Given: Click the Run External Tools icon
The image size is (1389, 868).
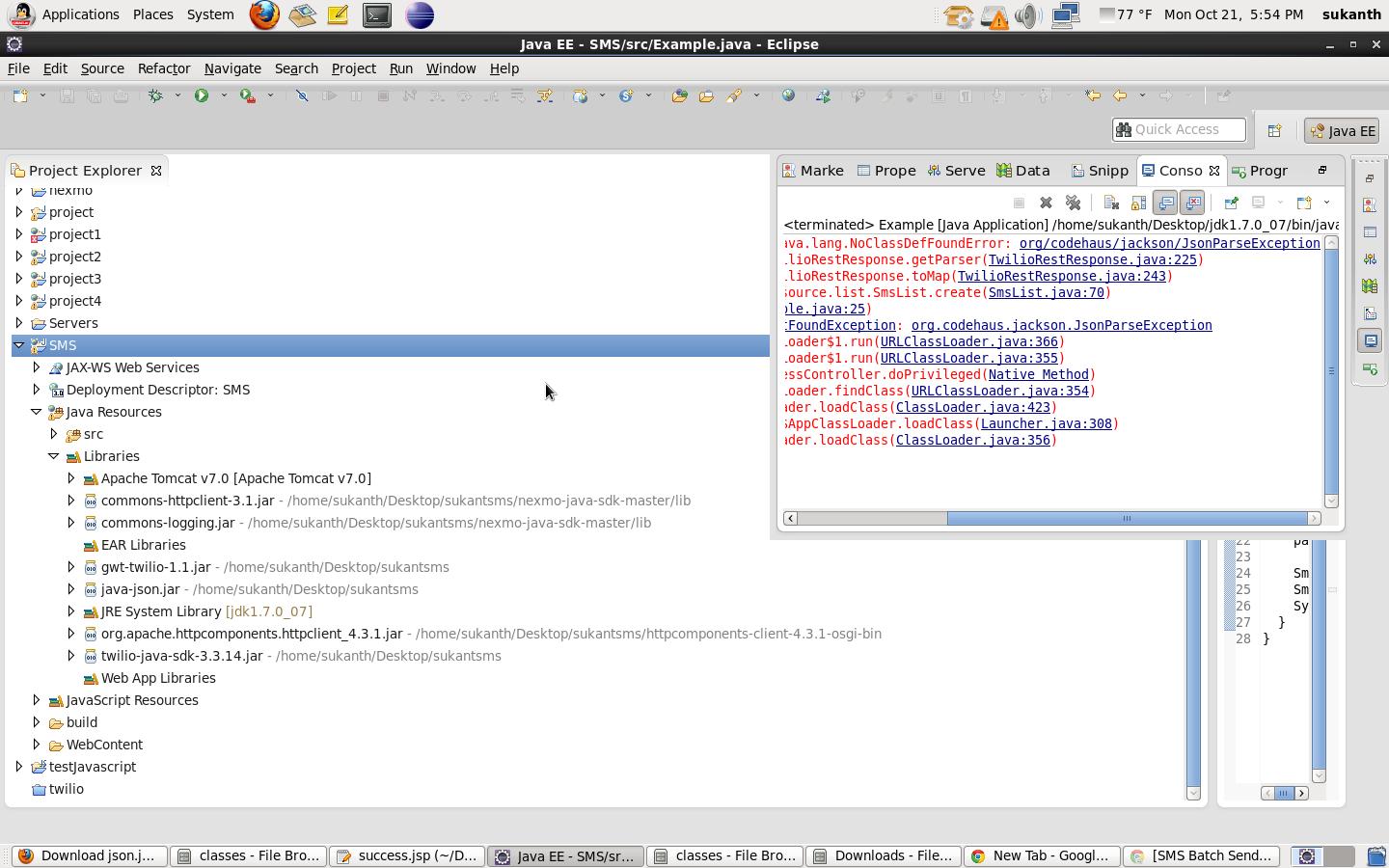Looking at the screenshot, I should point(248,95).
